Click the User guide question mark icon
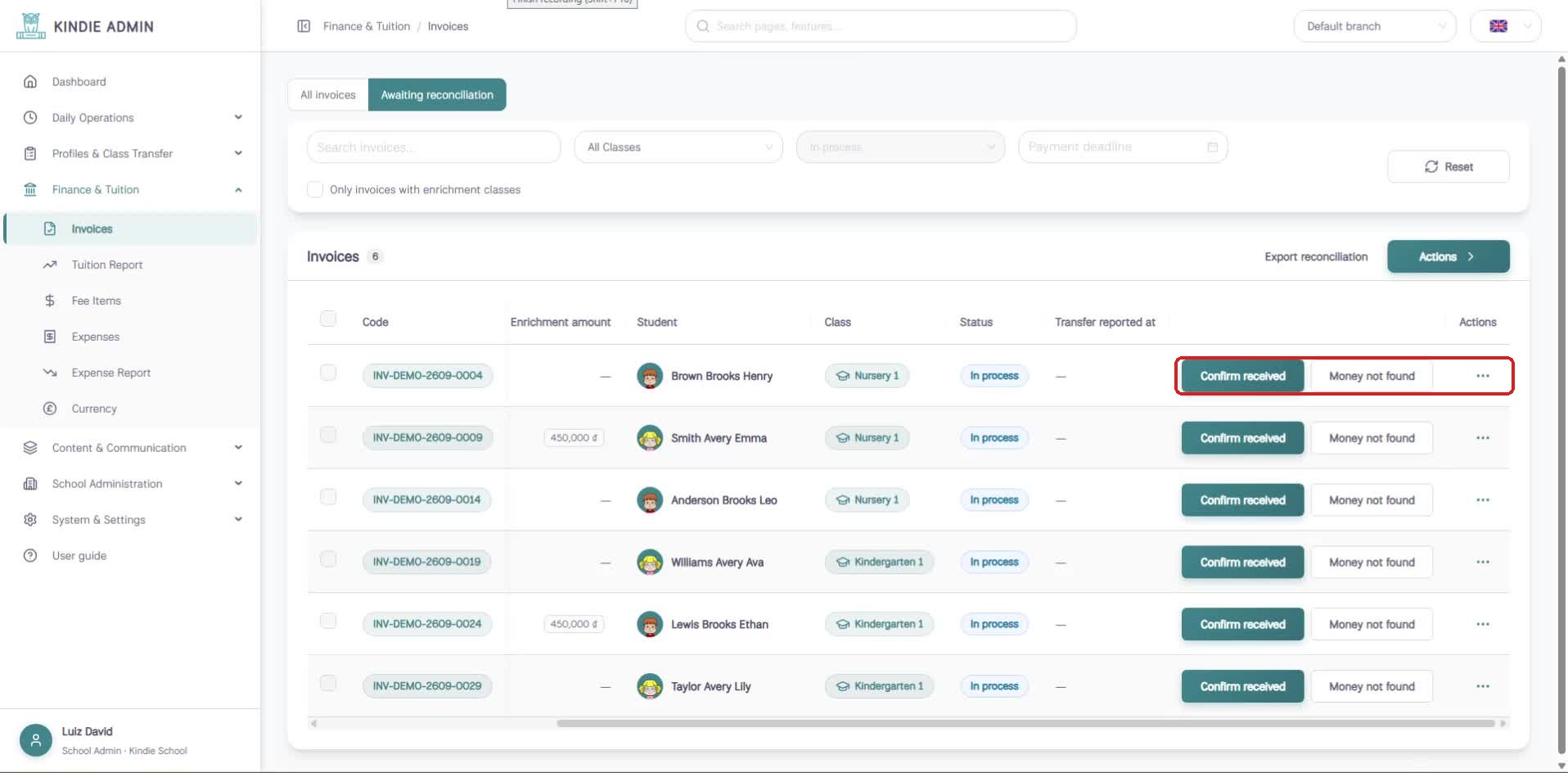Image resolution: width=1568 pixels, height=773 pixels. click(x=30, y=555)
